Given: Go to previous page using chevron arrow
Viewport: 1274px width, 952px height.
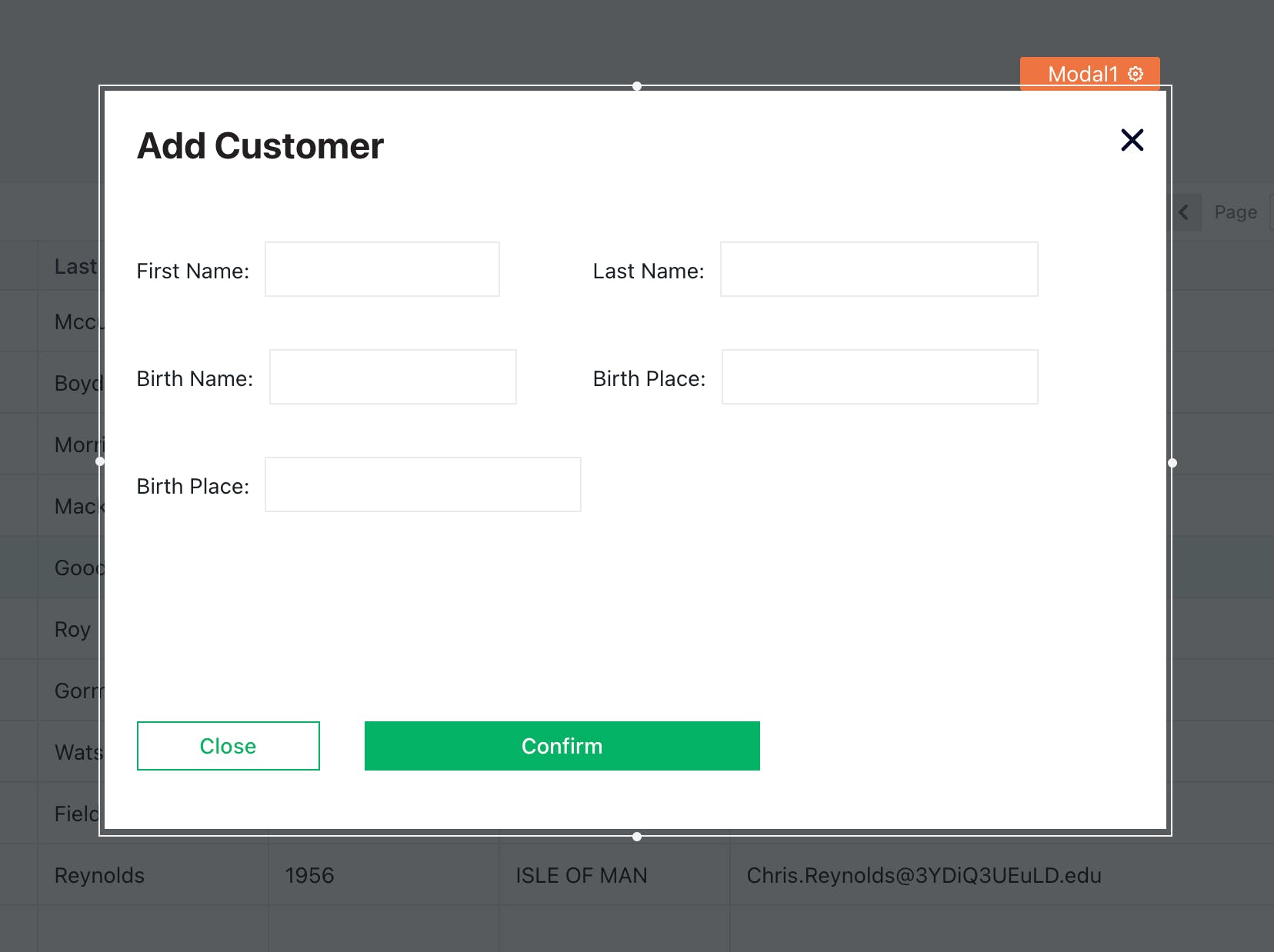Looking at the screenshot, I should click(x=1185, y=212).
